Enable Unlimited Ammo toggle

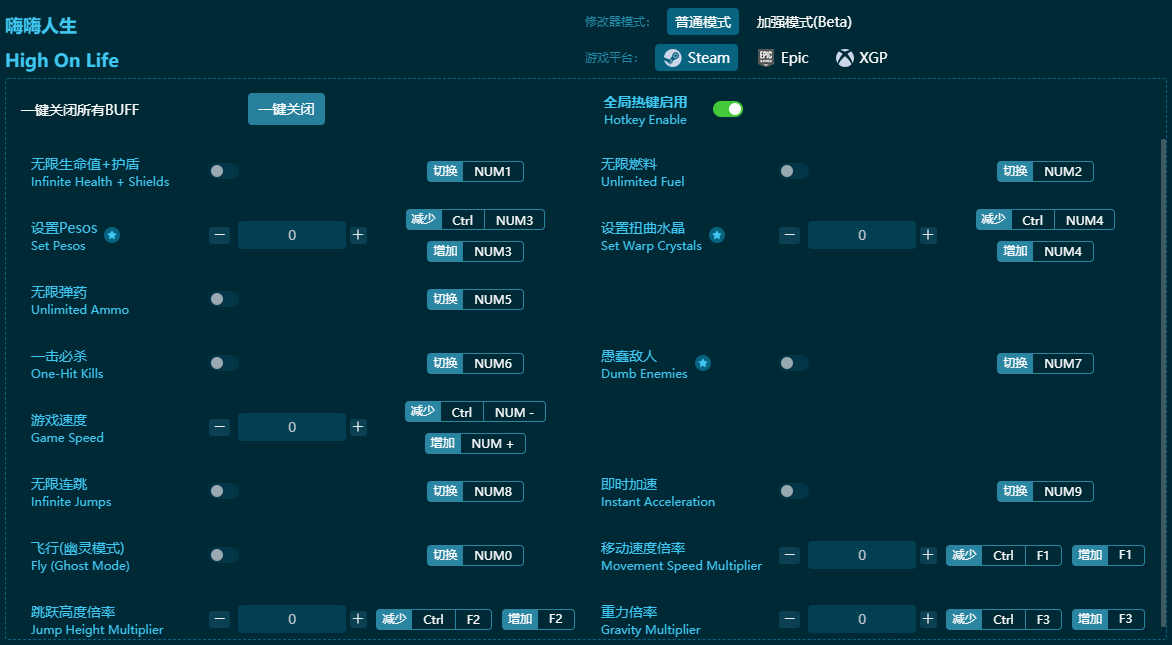click(x=223, y=299)
